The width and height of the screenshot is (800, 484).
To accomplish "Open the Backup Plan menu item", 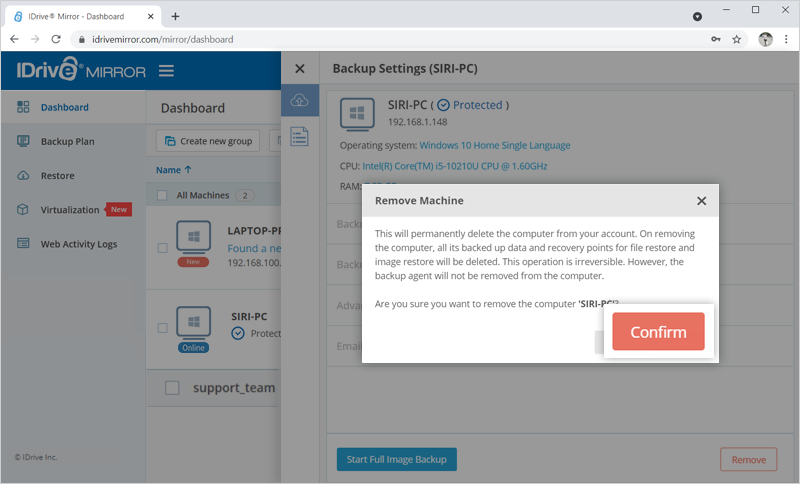I will (67, 141).
